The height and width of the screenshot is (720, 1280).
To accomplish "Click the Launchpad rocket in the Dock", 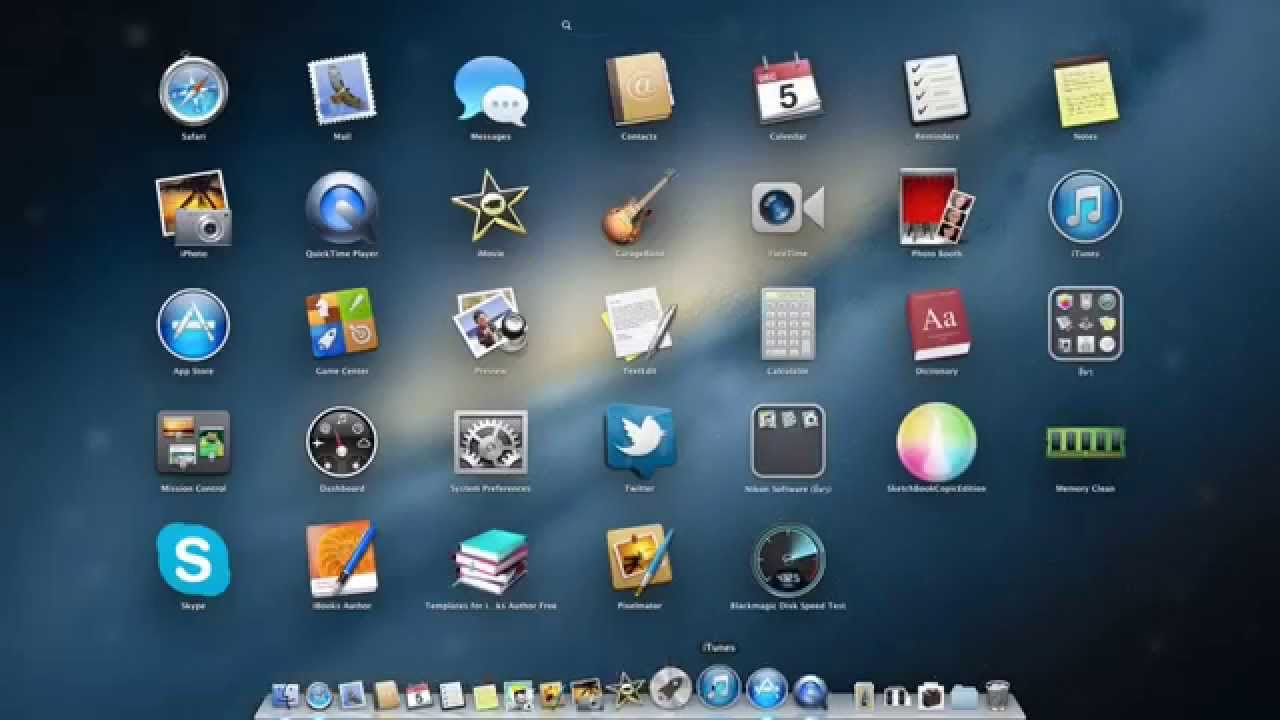I will point(670,688).
